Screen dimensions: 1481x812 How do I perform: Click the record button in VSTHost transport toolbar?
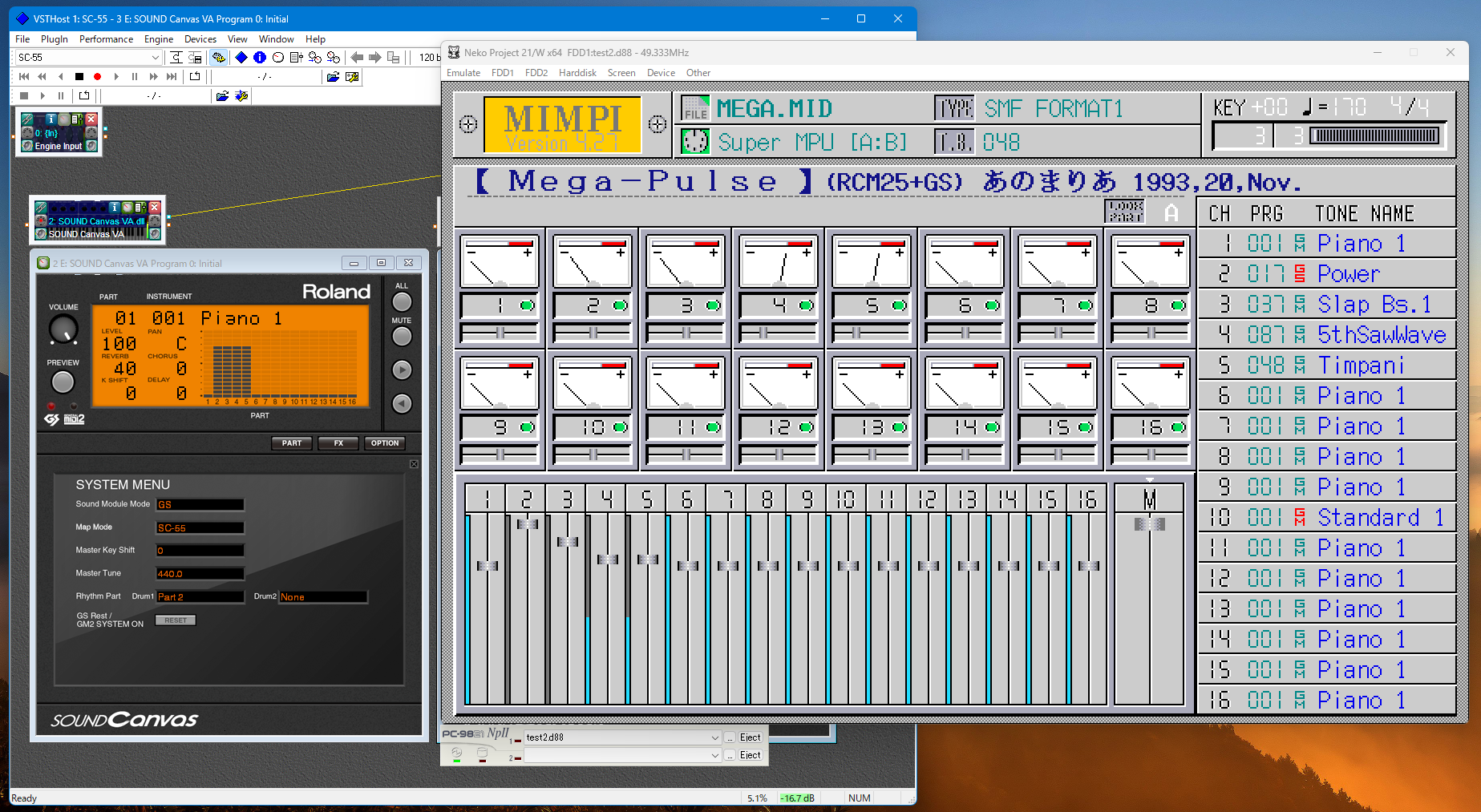[x=98, y=77]
